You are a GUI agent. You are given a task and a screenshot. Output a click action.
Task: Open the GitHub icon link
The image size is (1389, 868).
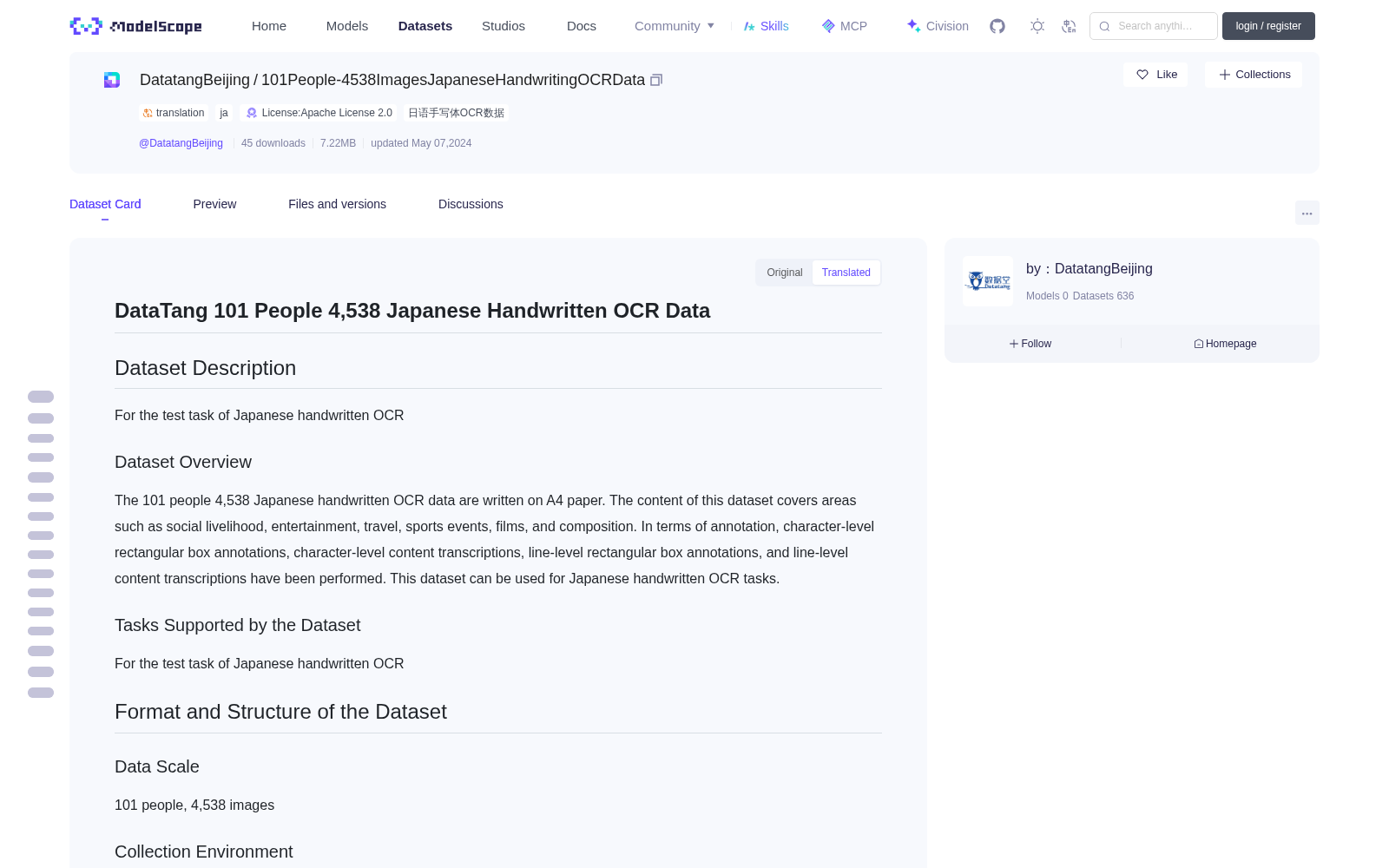[997, 26]
